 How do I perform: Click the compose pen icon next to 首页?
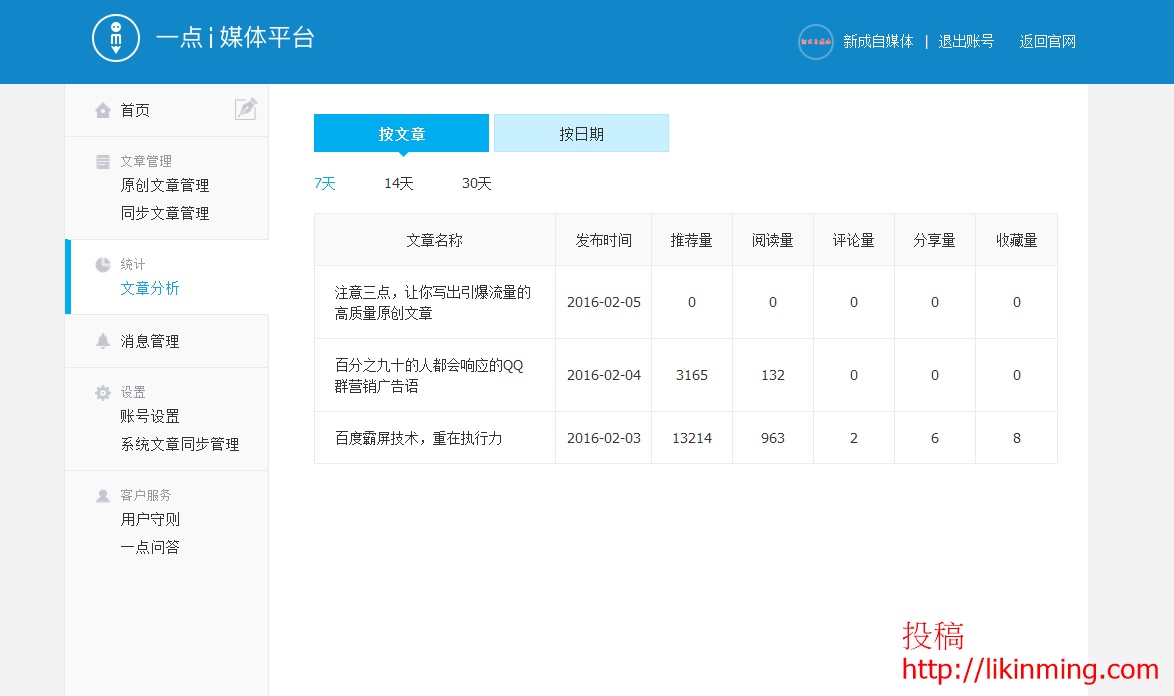246,108
